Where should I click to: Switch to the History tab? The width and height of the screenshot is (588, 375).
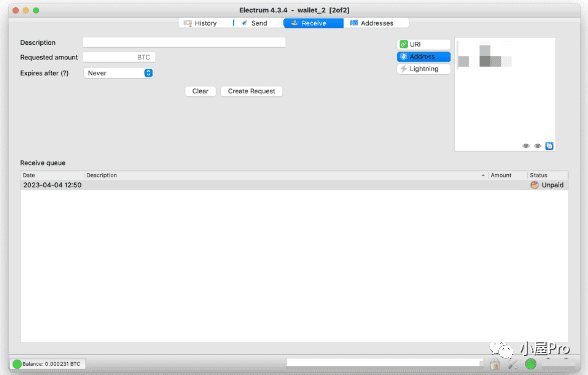coord(201,23)
